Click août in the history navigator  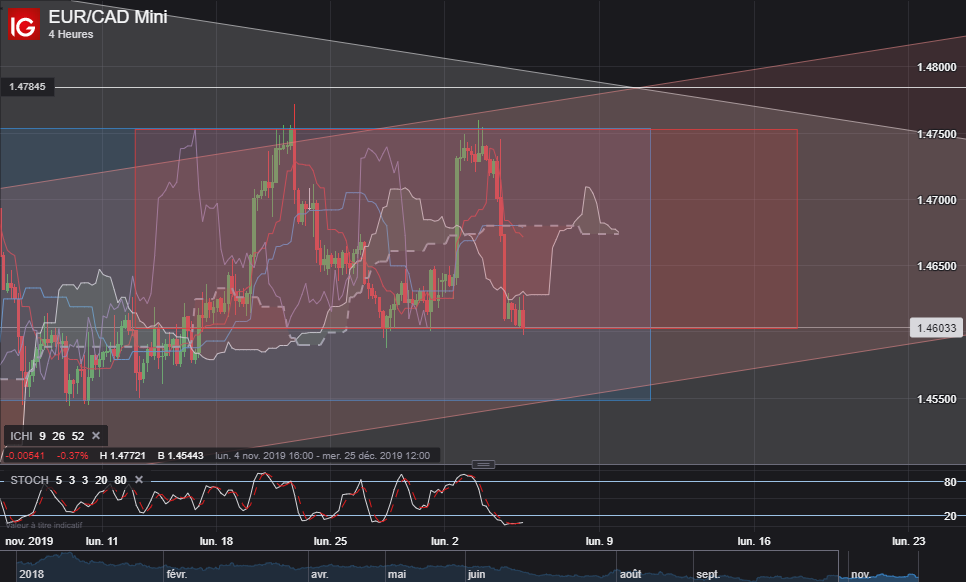(631, 574)
